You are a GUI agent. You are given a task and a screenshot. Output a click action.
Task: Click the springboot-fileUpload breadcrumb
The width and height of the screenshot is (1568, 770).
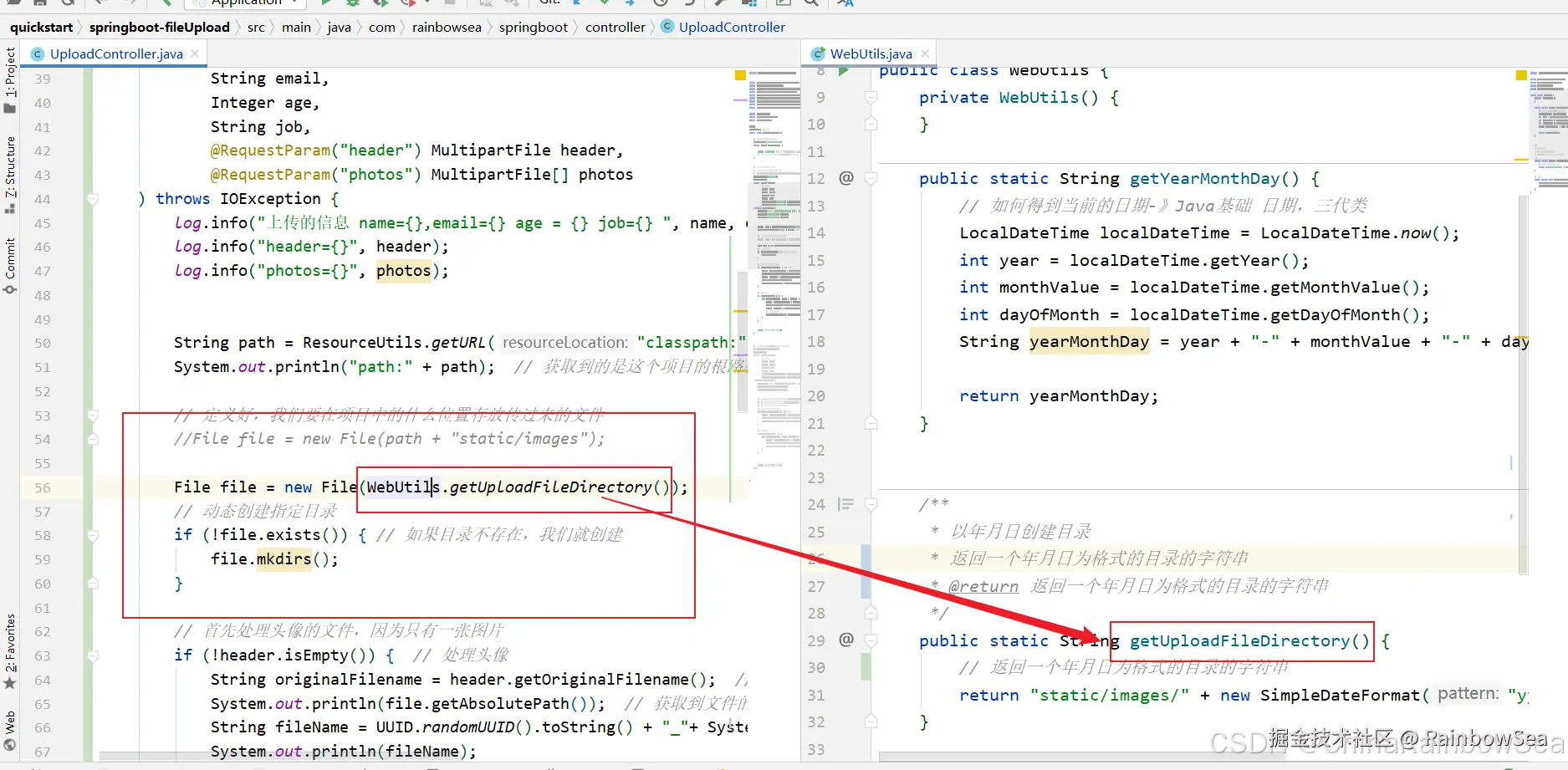point(160,27)
